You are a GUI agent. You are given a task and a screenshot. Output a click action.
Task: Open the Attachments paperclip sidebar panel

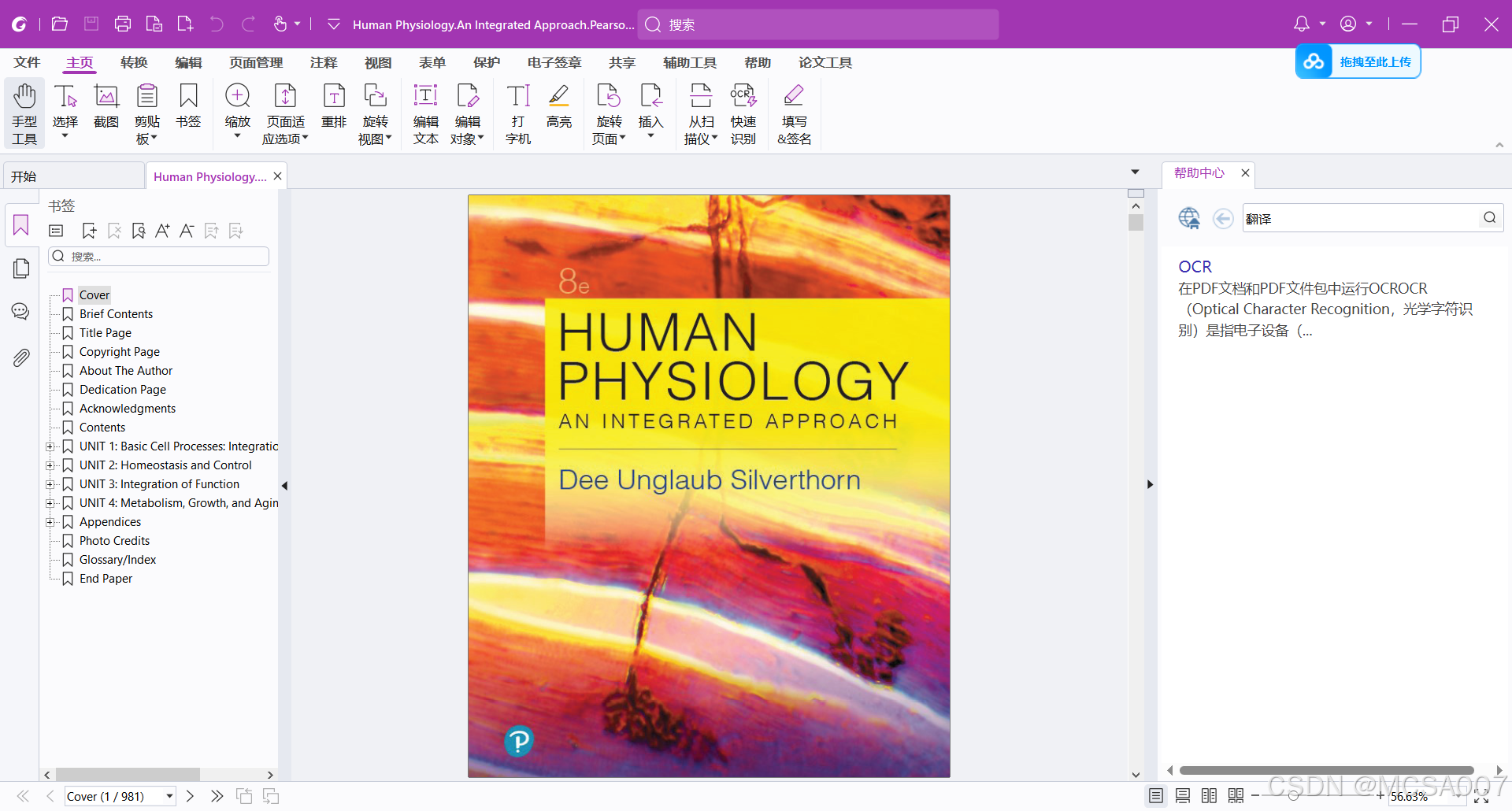[21, 358]
